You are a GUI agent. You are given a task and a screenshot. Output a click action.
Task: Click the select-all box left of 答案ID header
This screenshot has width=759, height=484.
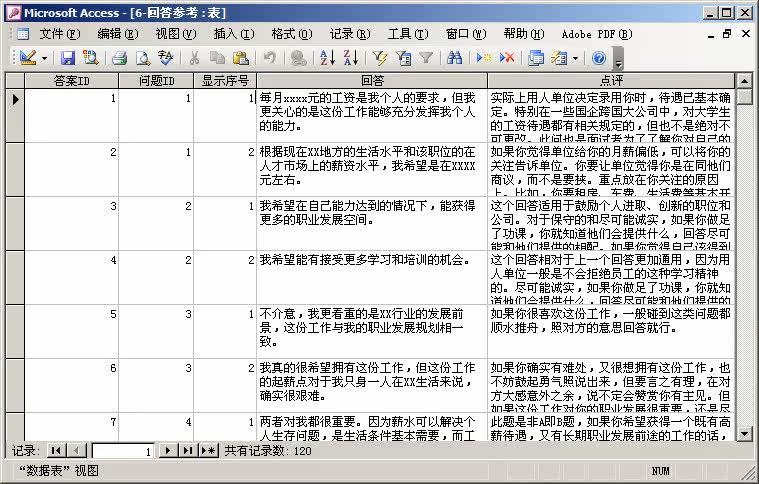pyautogui.click(x=15, y=81)
